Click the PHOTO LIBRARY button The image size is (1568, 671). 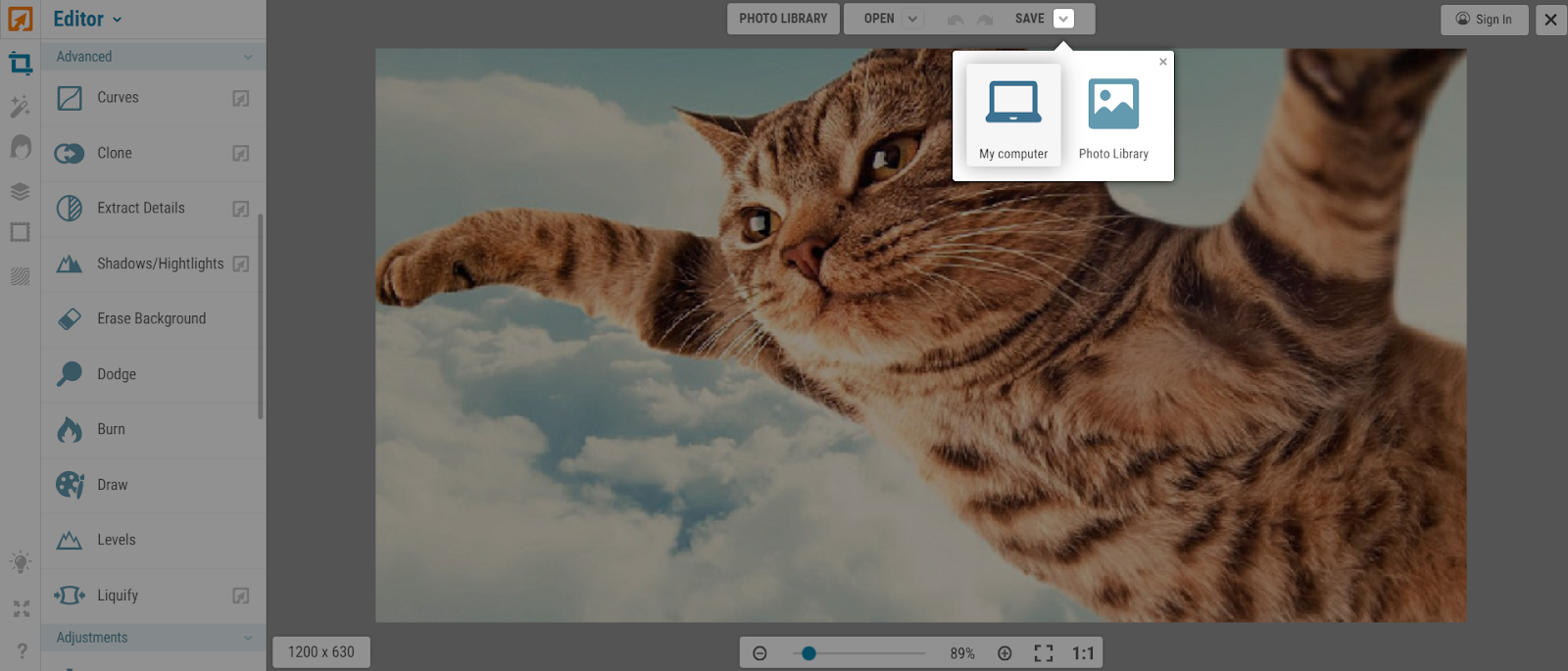783,19
